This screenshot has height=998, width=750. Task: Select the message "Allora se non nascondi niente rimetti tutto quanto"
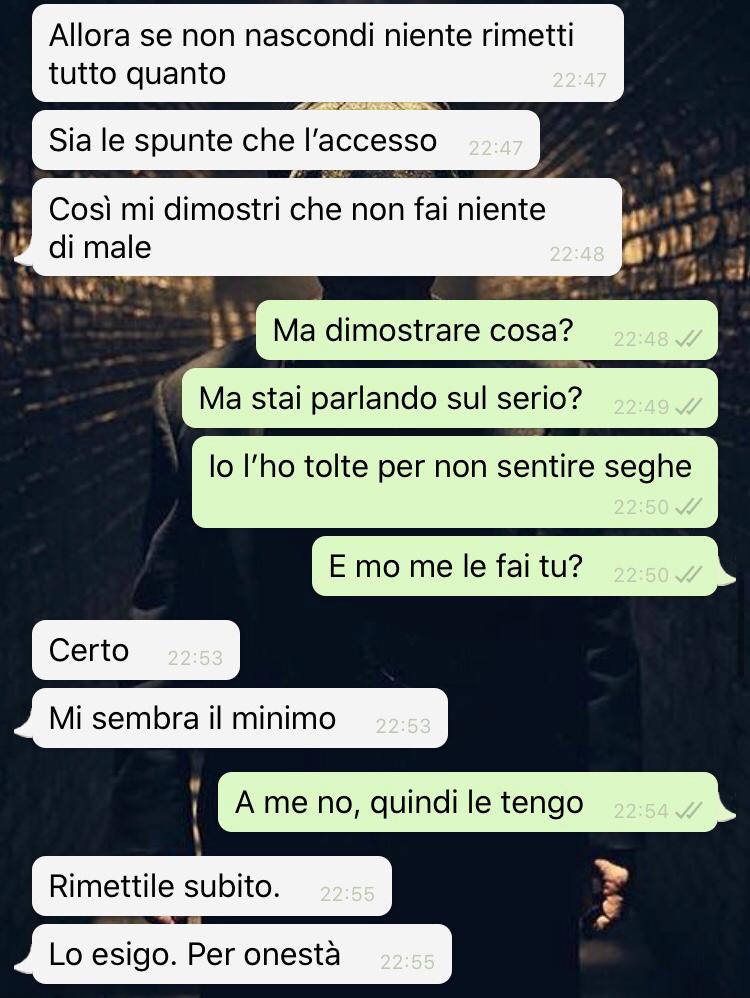point(327,53)
